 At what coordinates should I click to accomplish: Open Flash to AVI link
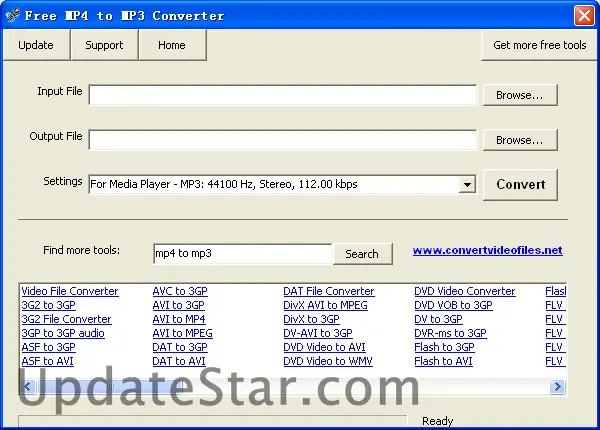pos(443,361)
